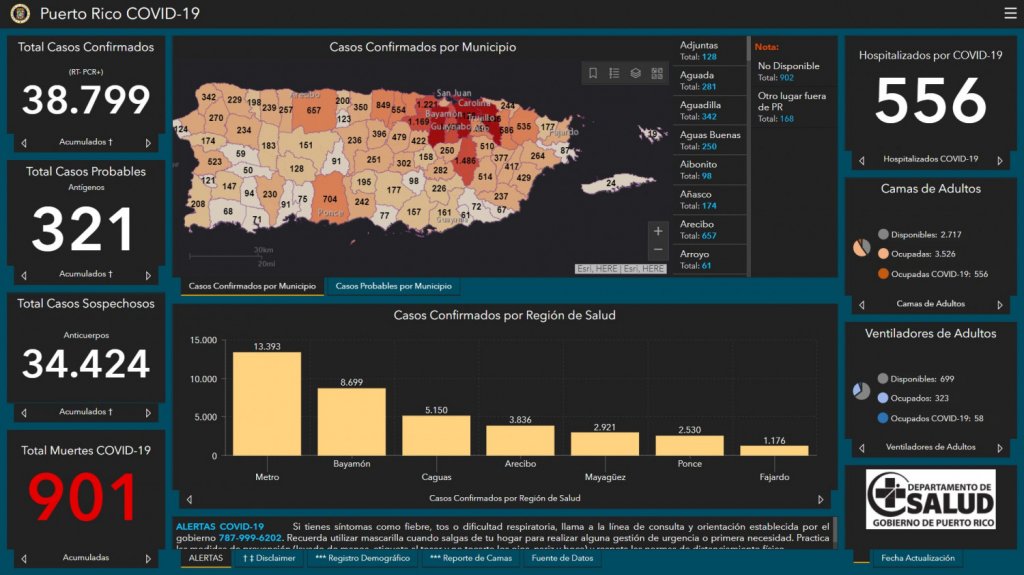This screenshot has height=575, width=1024.
Task: Zoom out on the map
Action: click(657, 249)
